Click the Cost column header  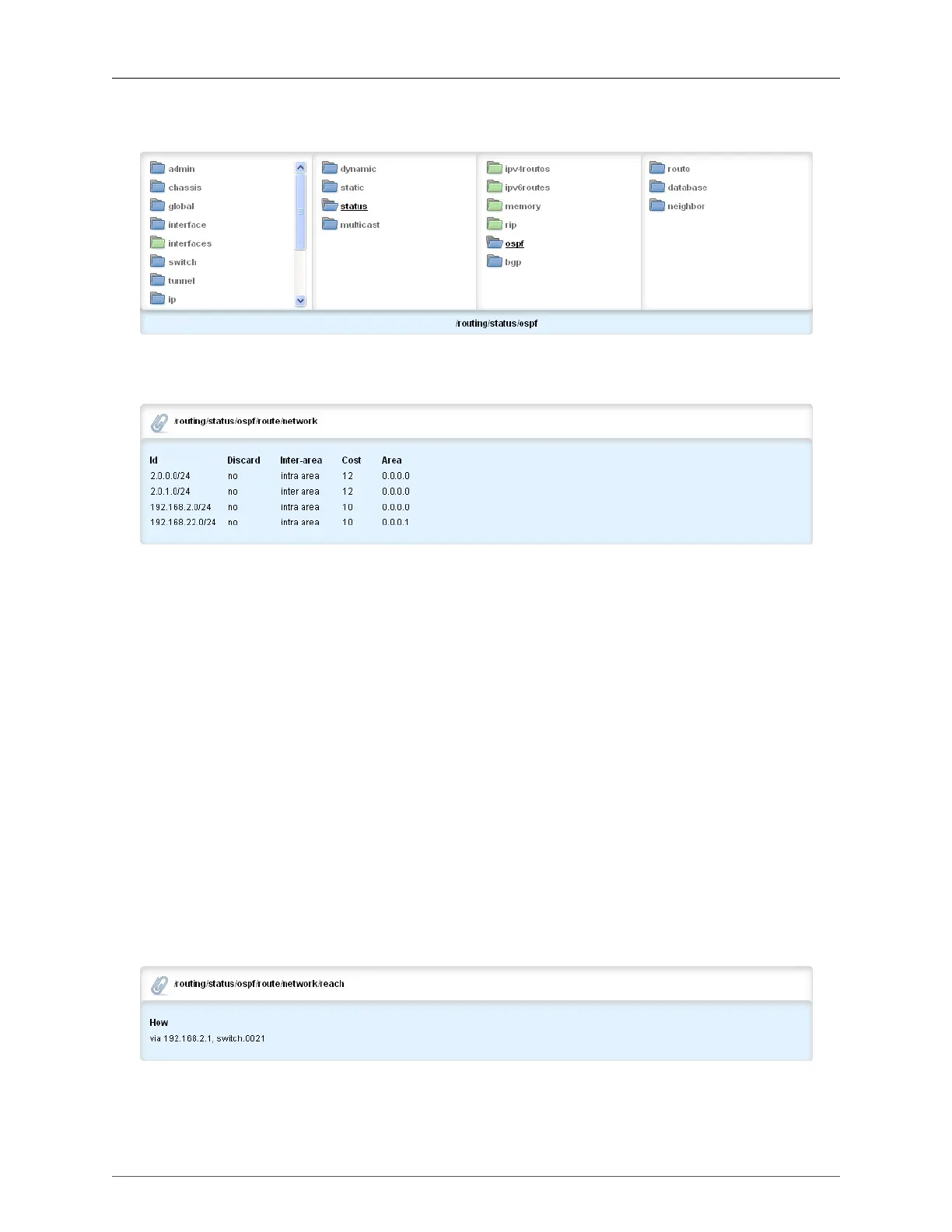pyautogui.click(x=352, y=460)
